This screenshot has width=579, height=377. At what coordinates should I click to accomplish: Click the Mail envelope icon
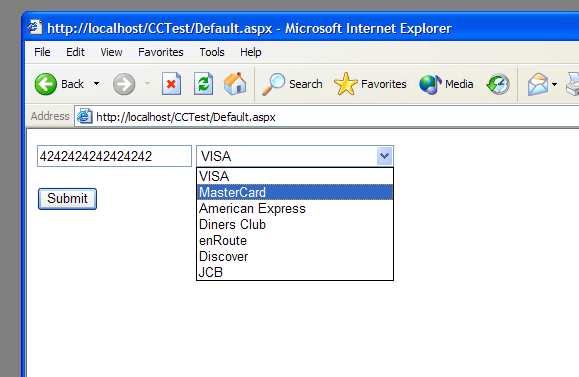pos(538,84)
